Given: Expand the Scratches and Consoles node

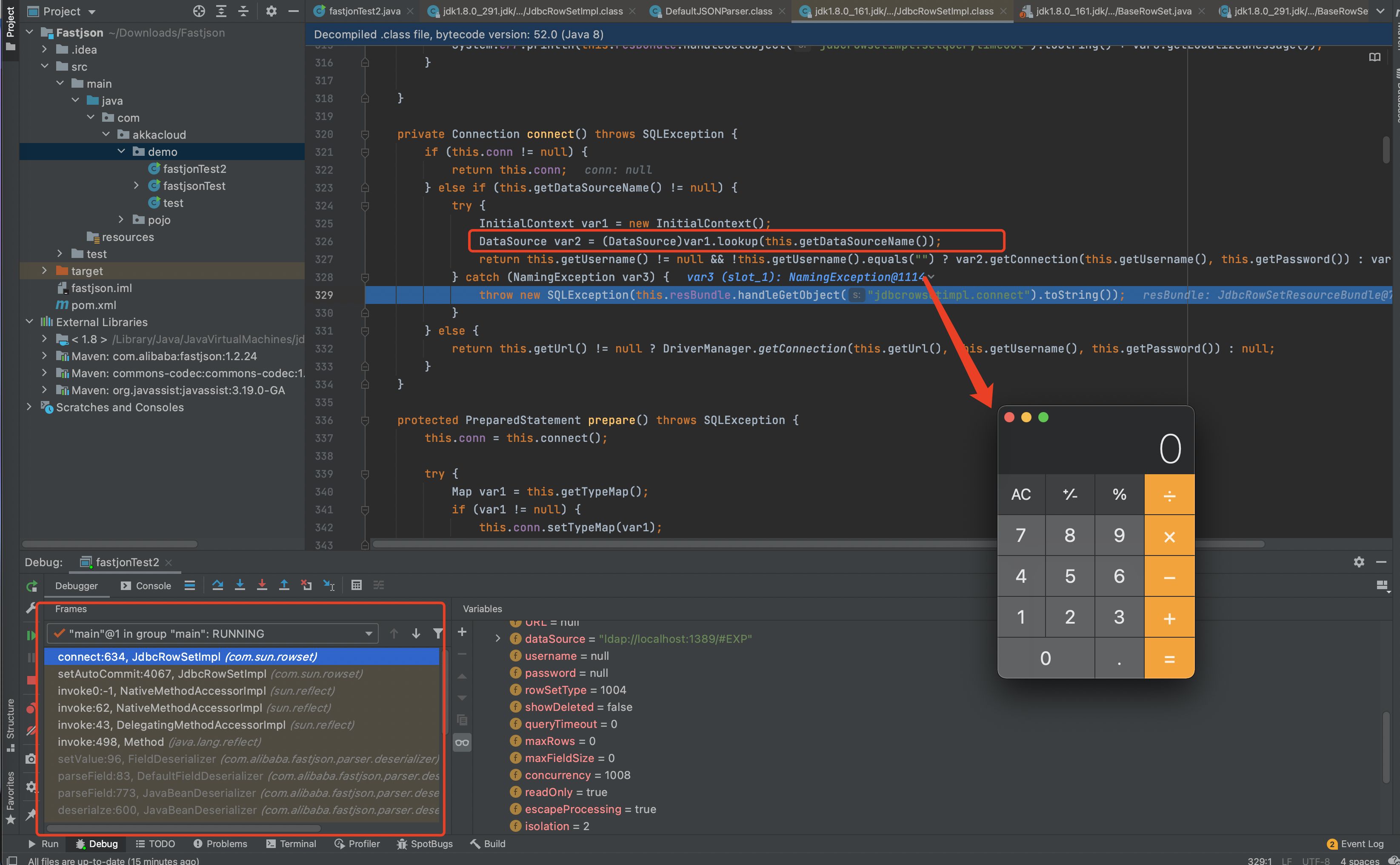Looking at the screenshot, I should click(x=29, y=407).
